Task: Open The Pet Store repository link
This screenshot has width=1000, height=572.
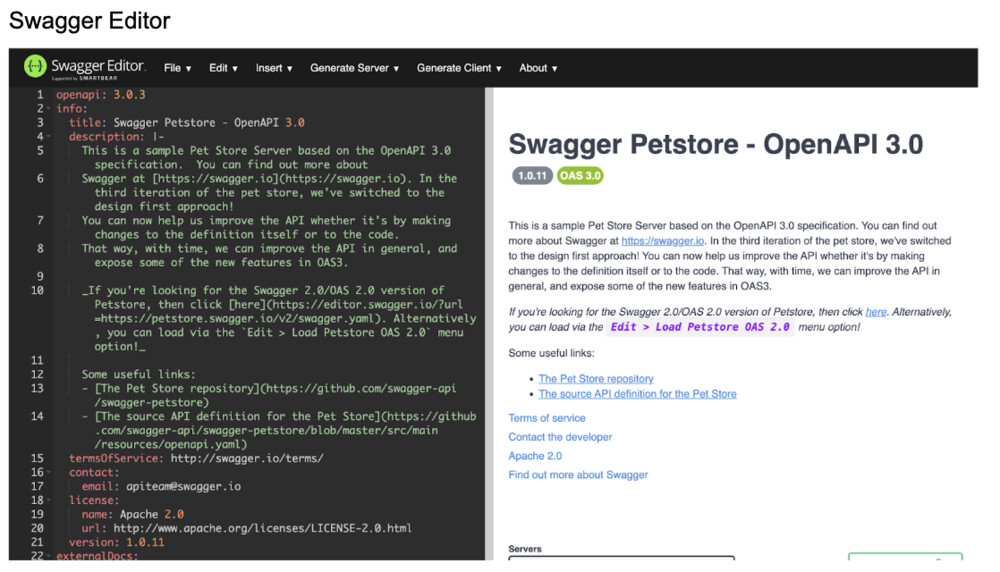Action: click(x=596, y=379)
